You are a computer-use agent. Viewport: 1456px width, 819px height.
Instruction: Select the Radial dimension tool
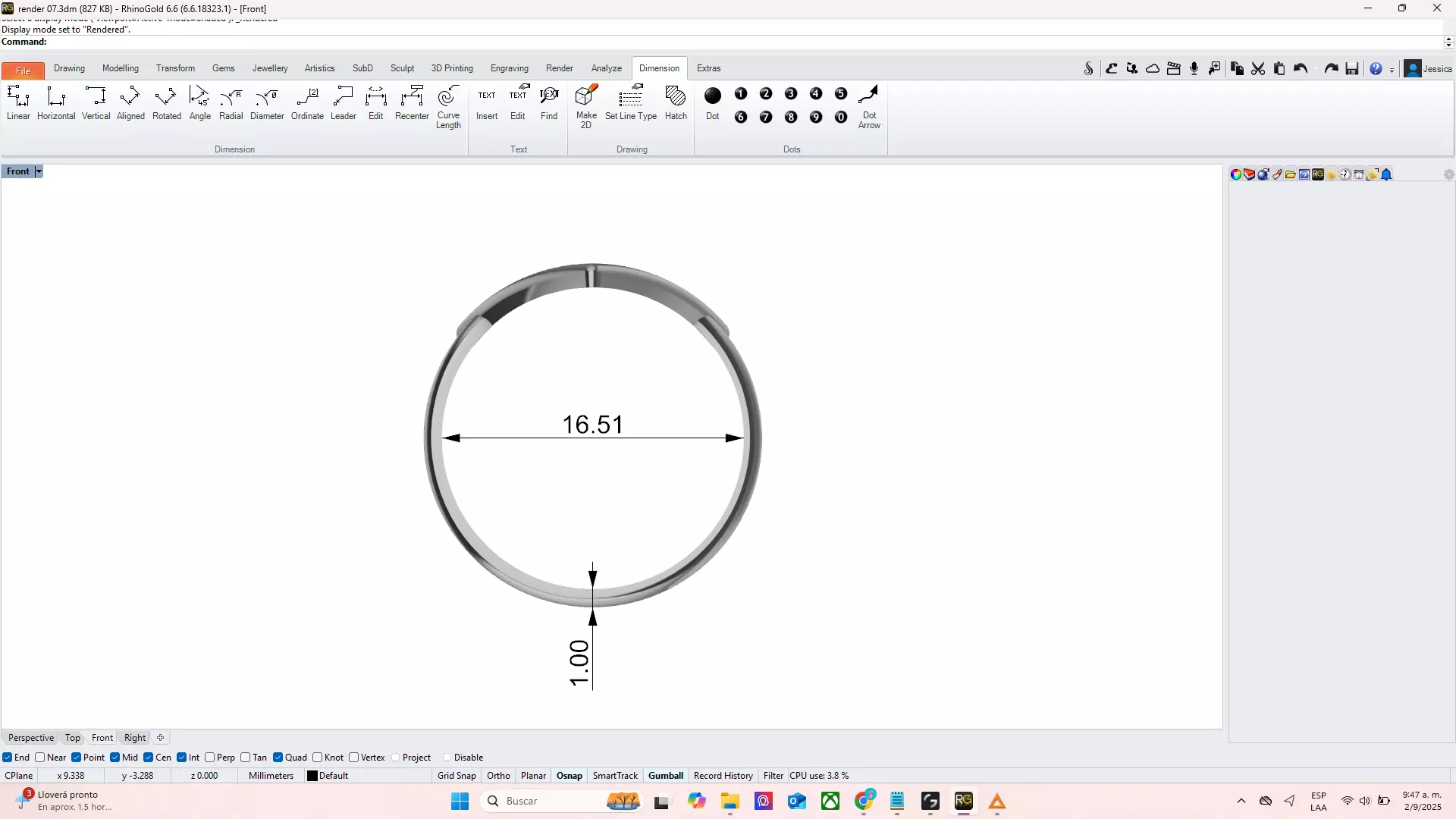231,102
